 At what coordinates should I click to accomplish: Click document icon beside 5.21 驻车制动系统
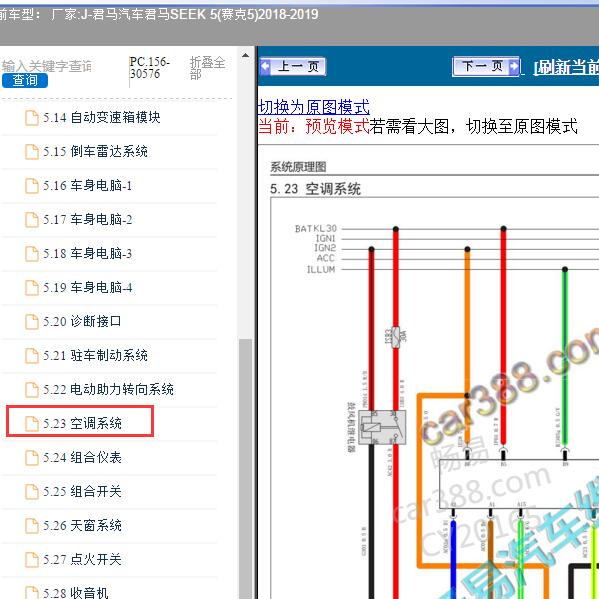tap(32, 356)
